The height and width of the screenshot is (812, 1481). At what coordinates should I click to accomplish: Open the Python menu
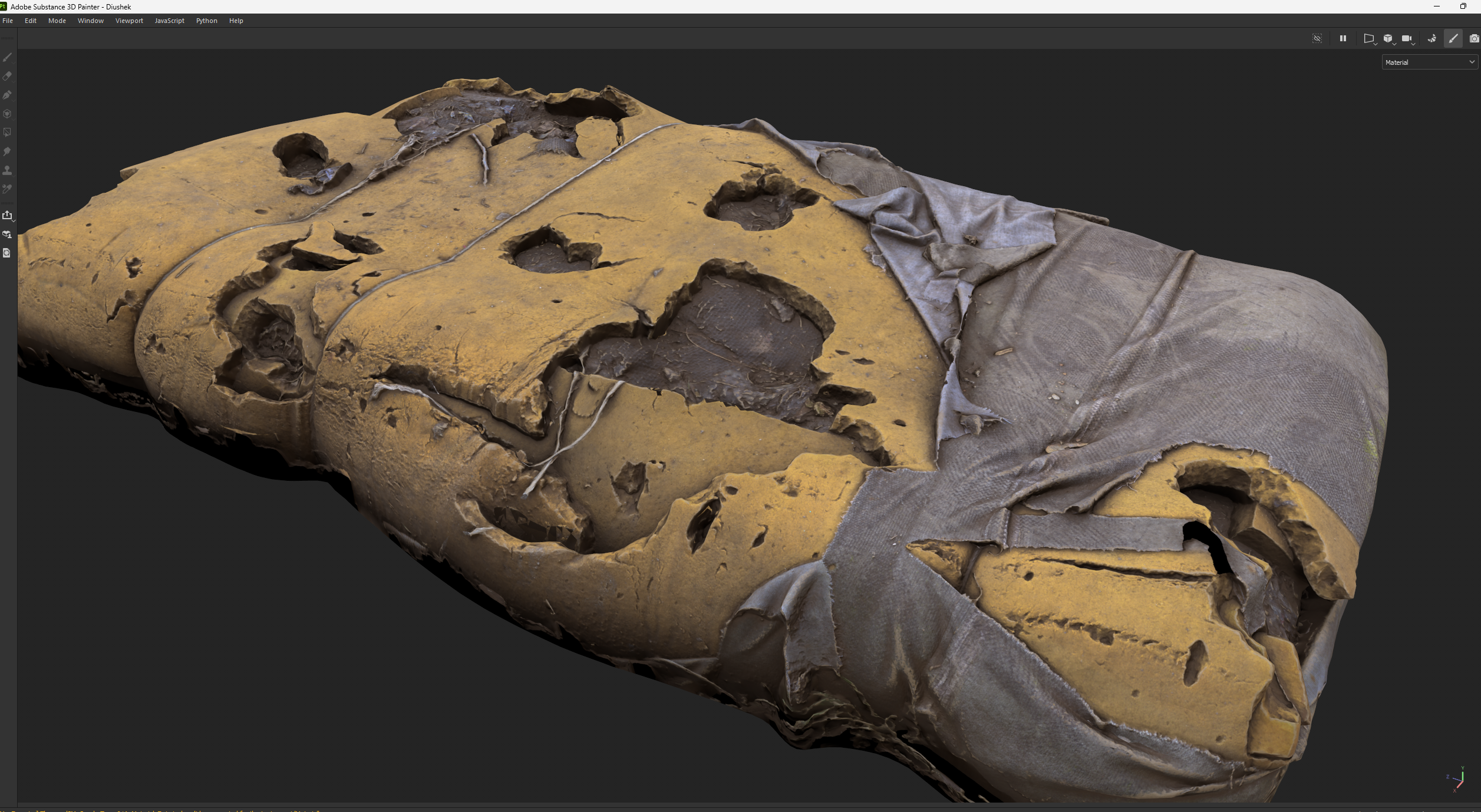(x=206, y=21)
